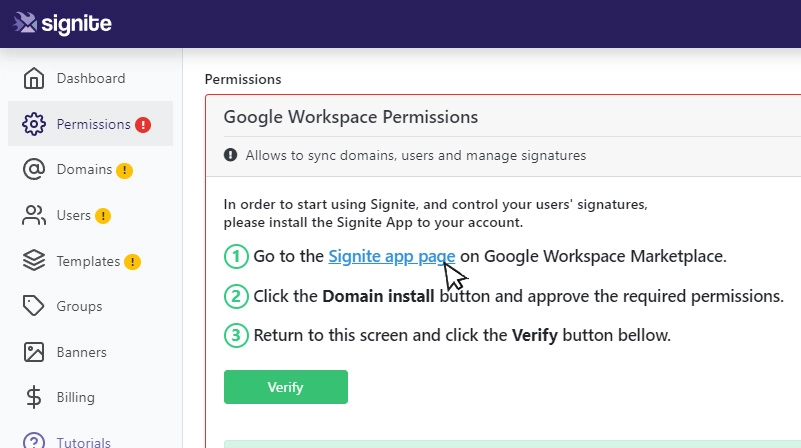Viewport: 801px width, 448px height.
Task: Open Dashboard via its house icon
Action: [34, 78]
